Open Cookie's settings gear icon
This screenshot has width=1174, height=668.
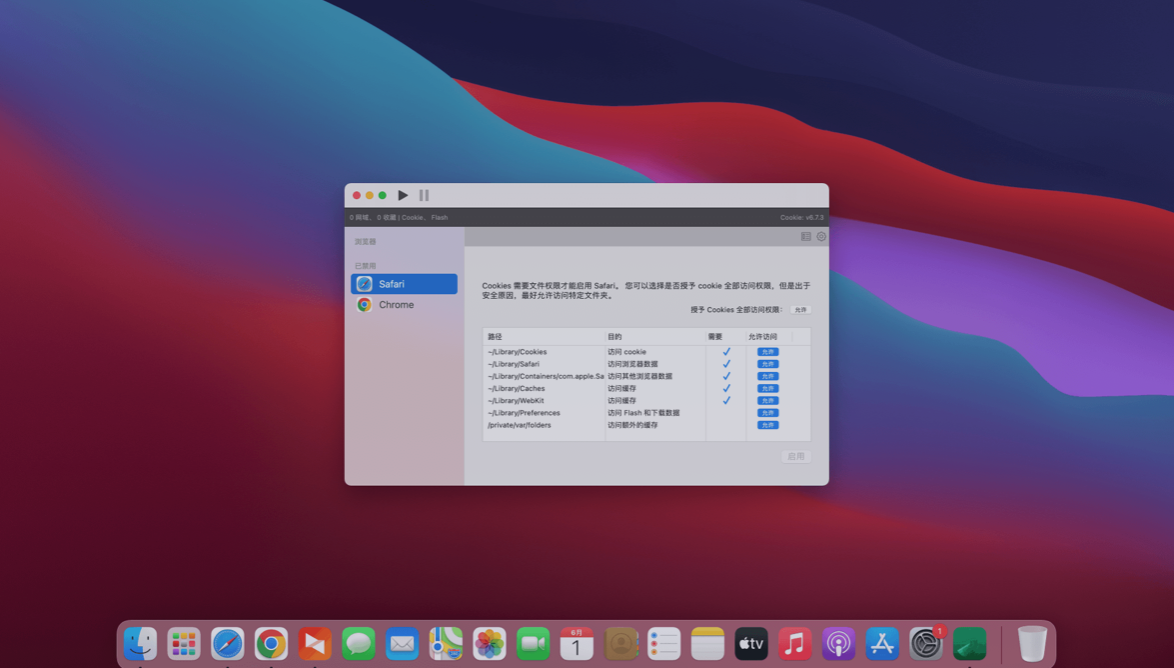(821, 236)
